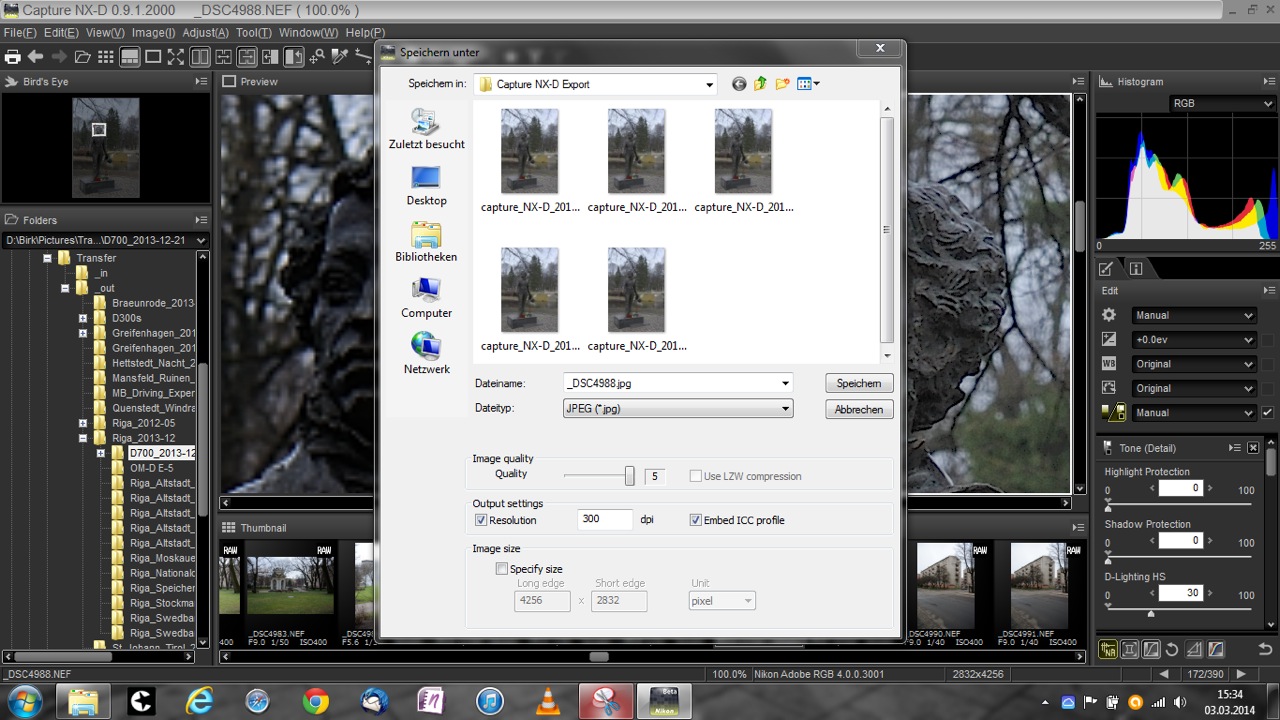Click the Dateiname text field
The image size is (1280, 720).
click(x=670, y=383)
